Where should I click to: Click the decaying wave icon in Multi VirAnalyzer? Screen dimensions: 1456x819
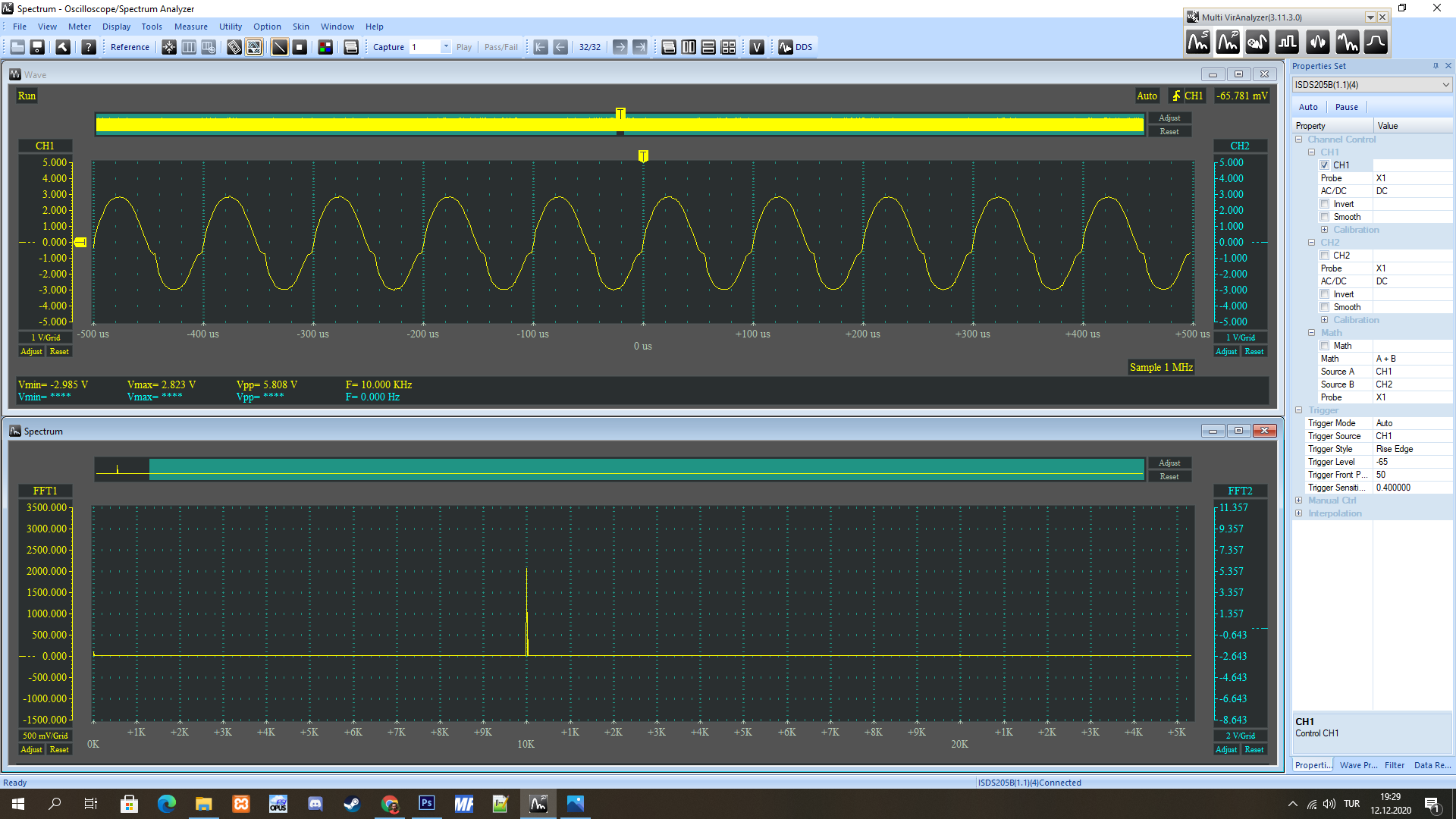[1346, 42]
